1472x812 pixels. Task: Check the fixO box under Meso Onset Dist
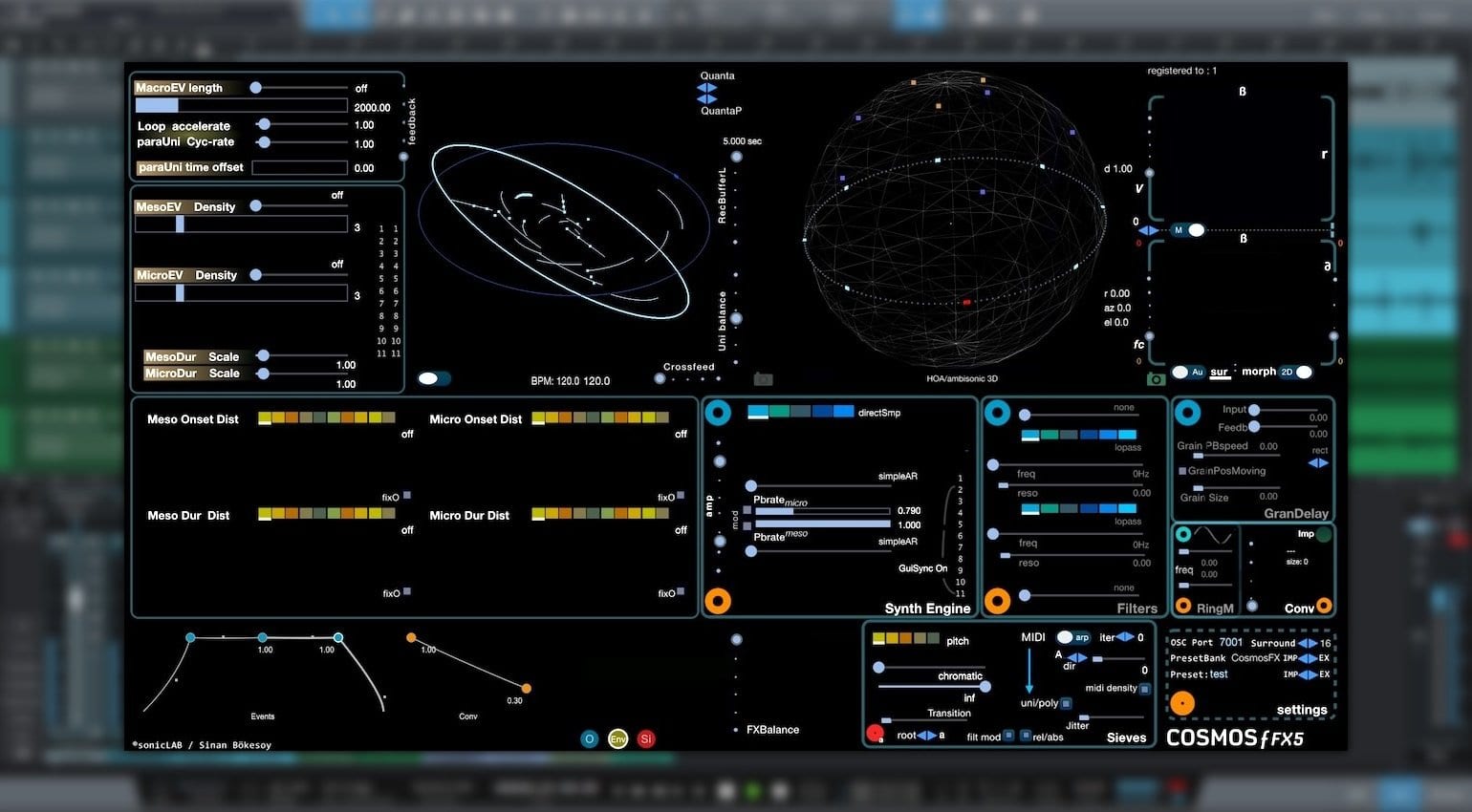point(407,496)
